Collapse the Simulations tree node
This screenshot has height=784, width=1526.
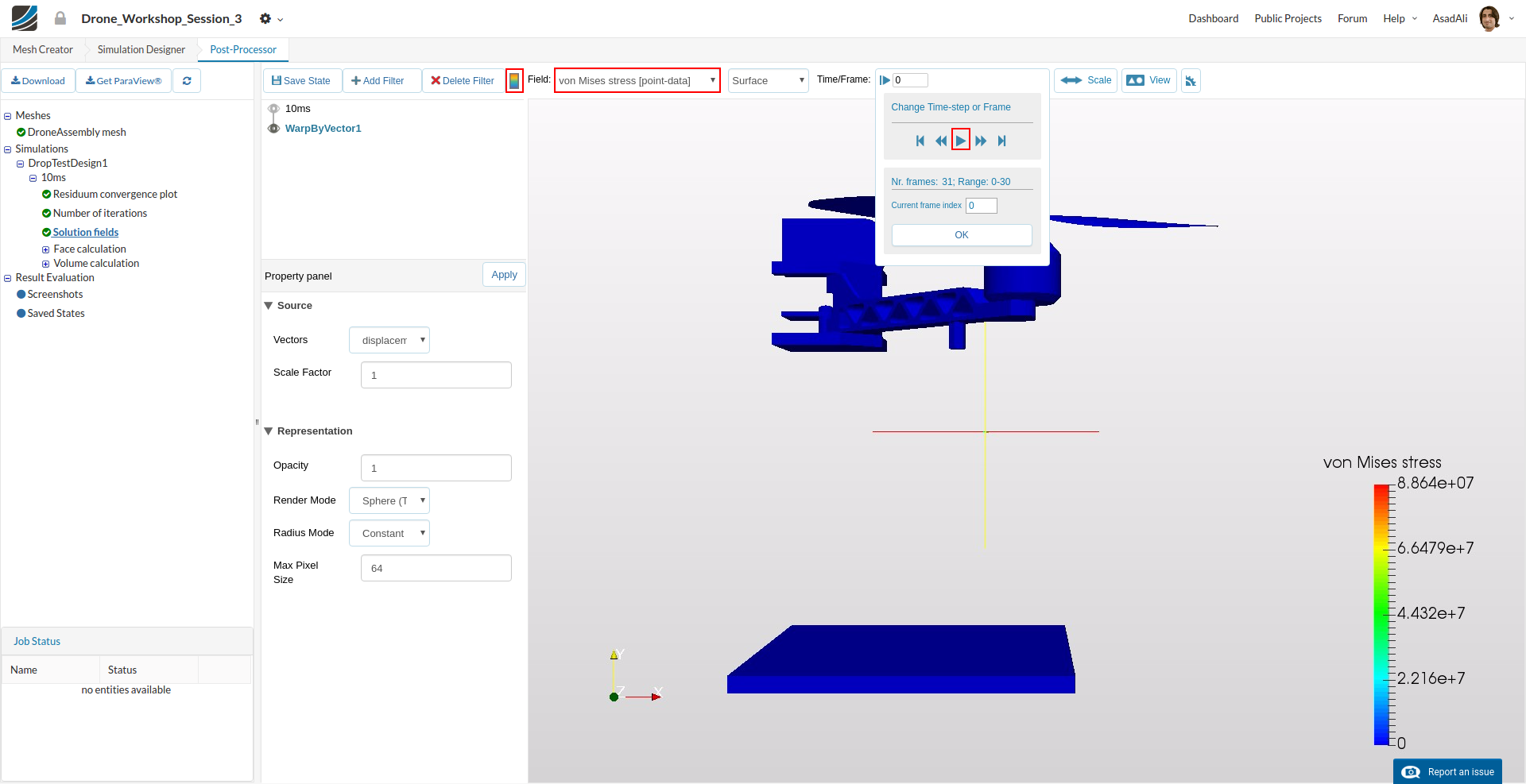[x=8, y=149]
